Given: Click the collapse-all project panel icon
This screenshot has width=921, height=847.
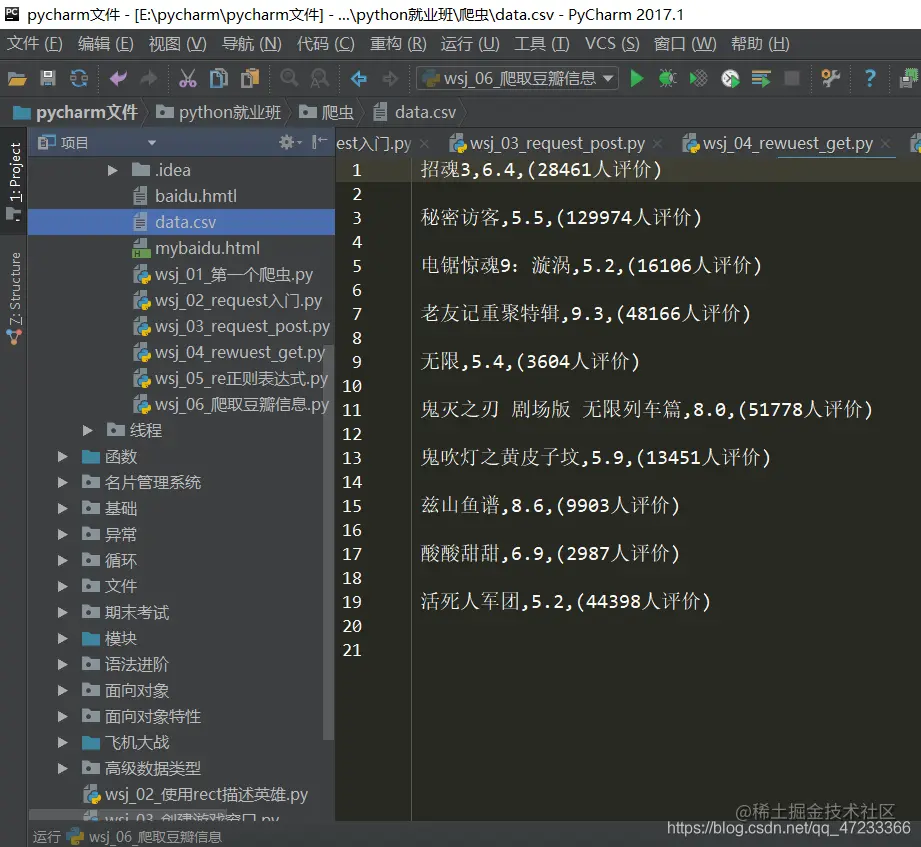Looking at the screenshot, I should pos(319,142).
